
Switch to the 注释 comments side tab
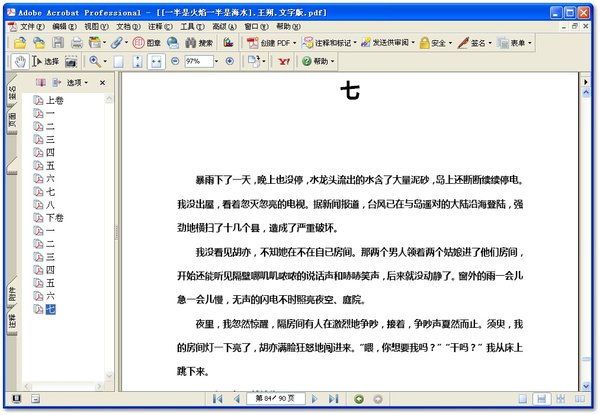tap(12, 321)
